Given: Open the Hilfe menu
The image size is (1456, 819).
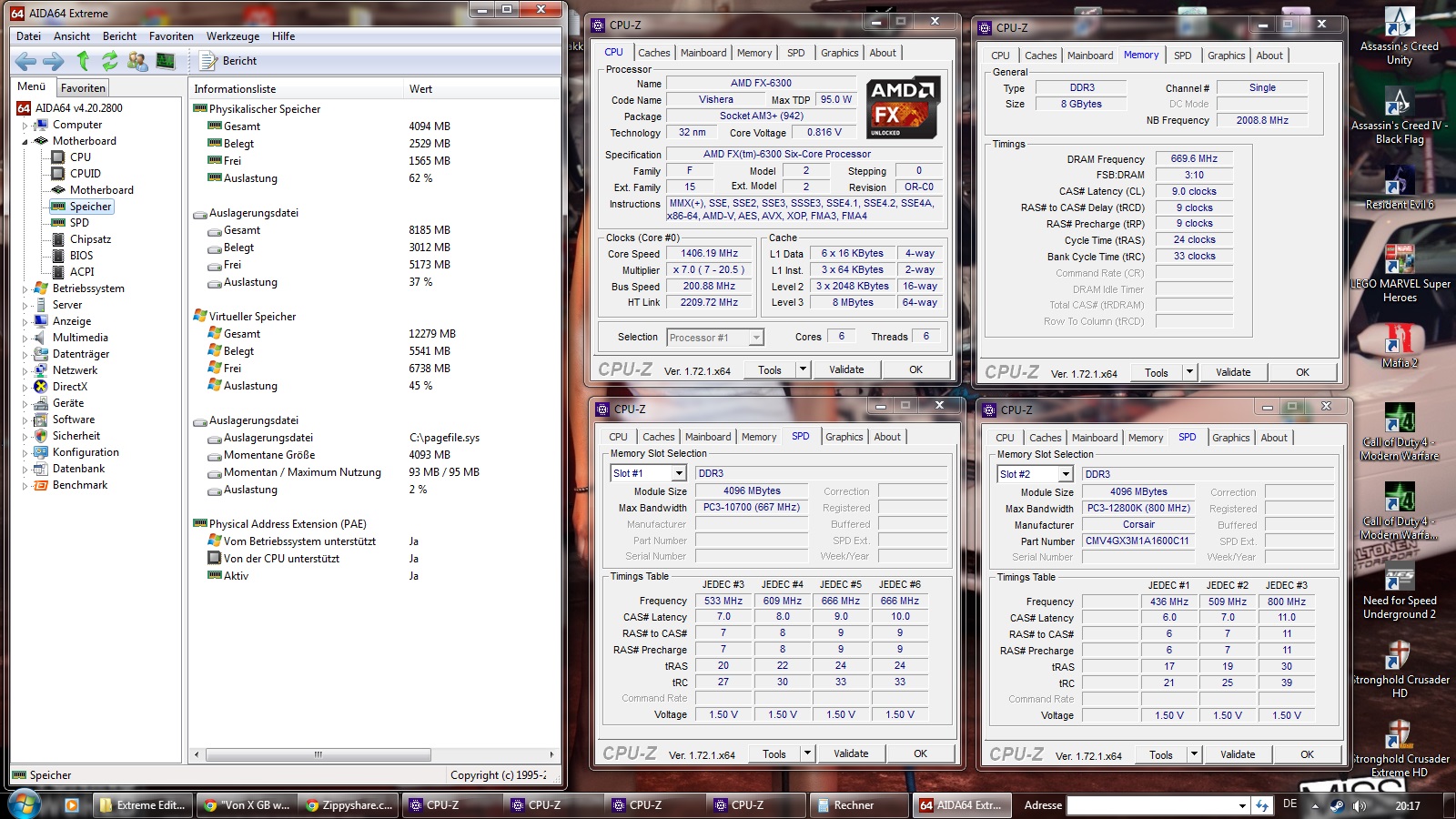Looking at the screenshot, I should 283,36.
